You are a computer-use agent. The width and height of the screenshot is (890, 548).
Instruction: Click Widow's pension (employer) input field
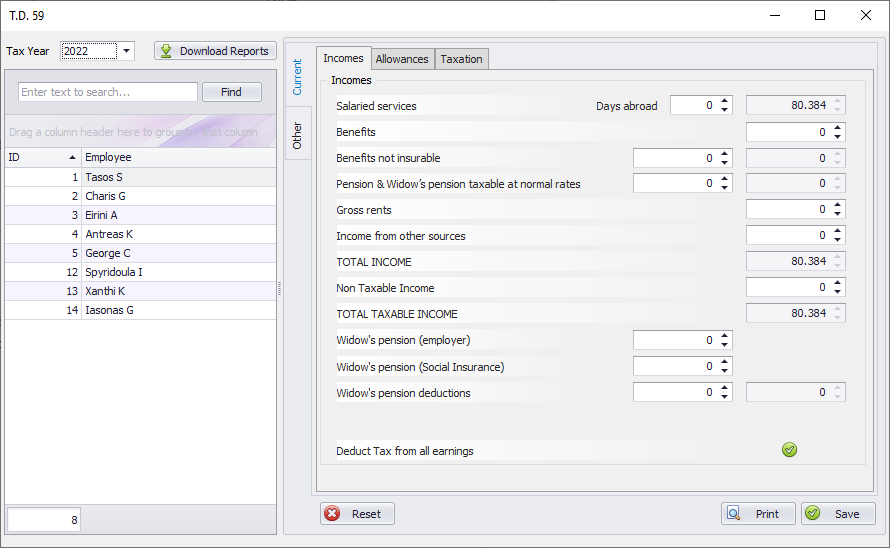pos(675,340)
